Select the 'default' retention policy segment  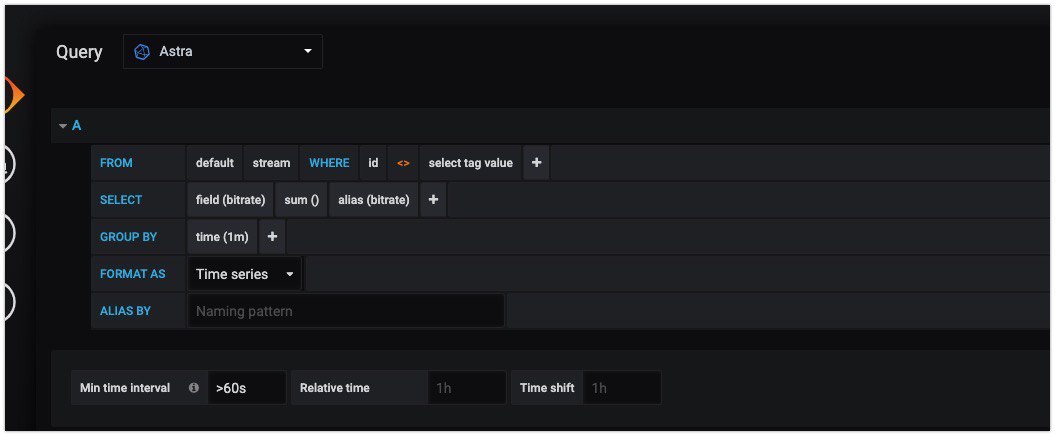(x=215, y=163)
